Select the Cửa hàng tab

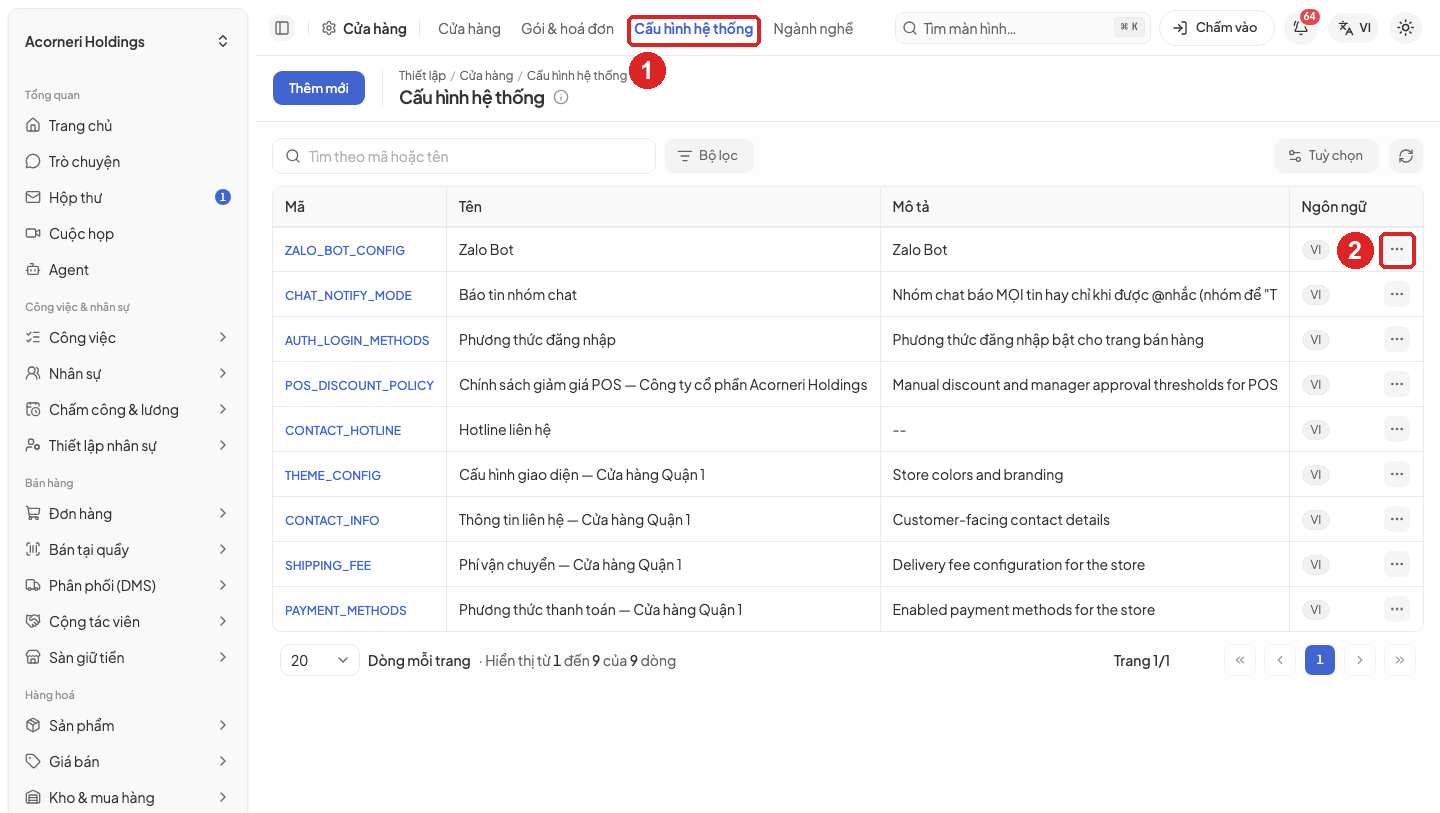point(469,29)
